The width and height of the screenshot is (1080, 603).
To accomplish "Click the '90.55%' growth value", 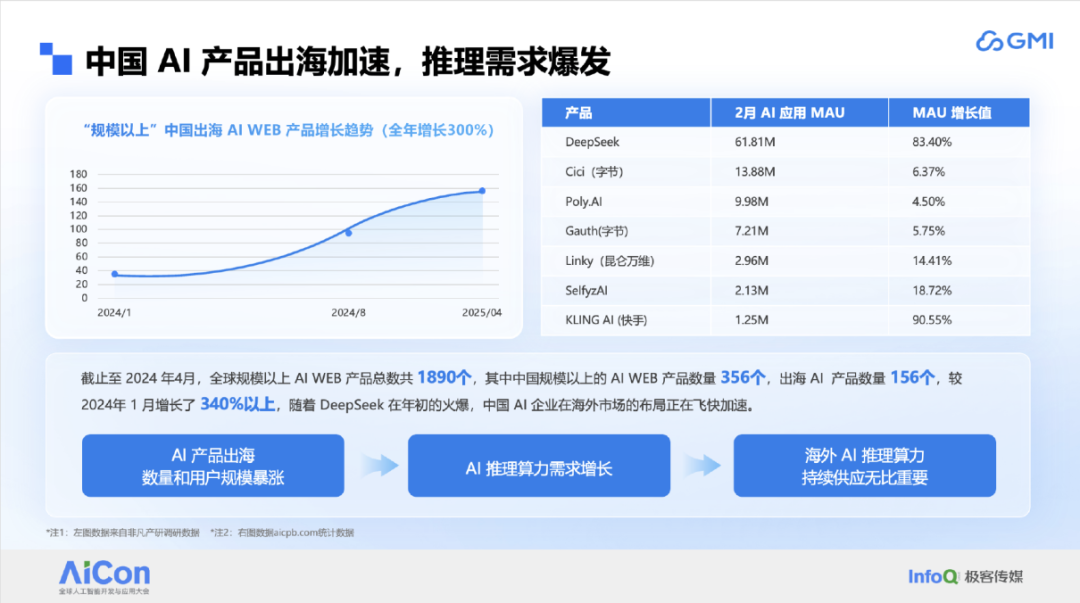I will coord(932,320).
